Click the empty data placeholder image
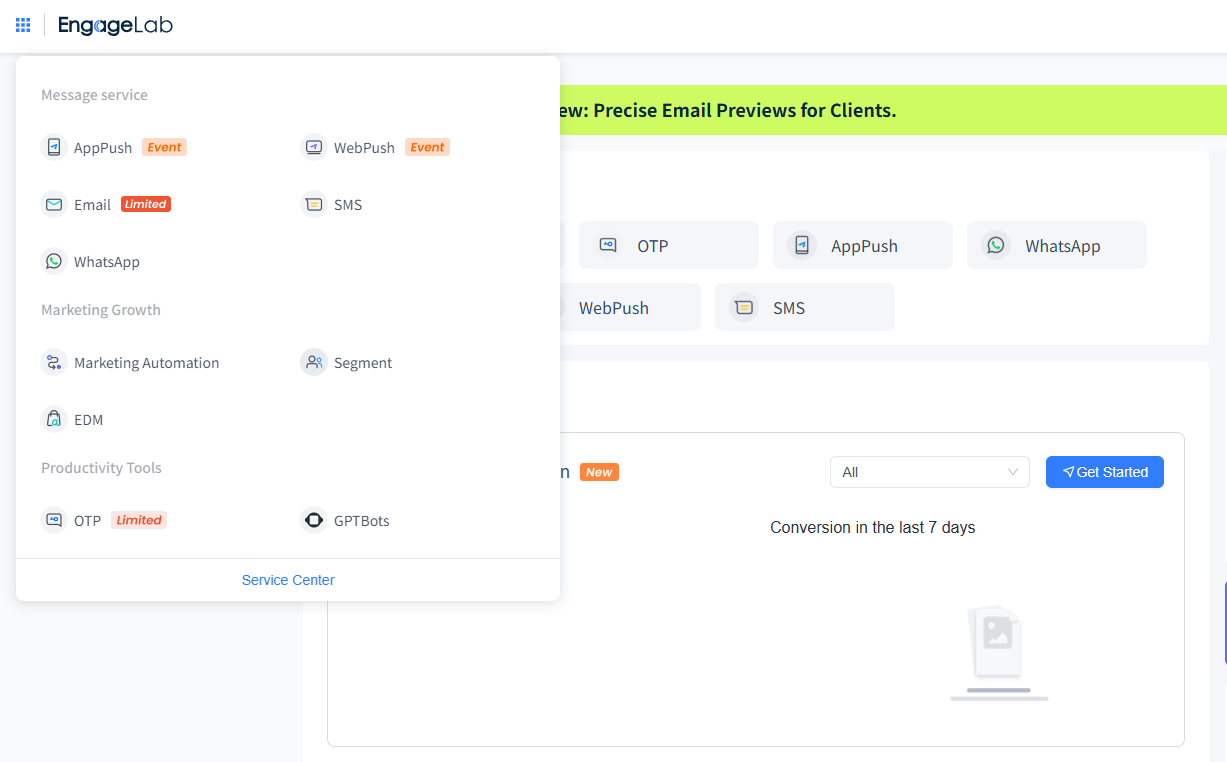This screenshot has width=1227, height=762. pyautogui.click(x=999, y=652)
